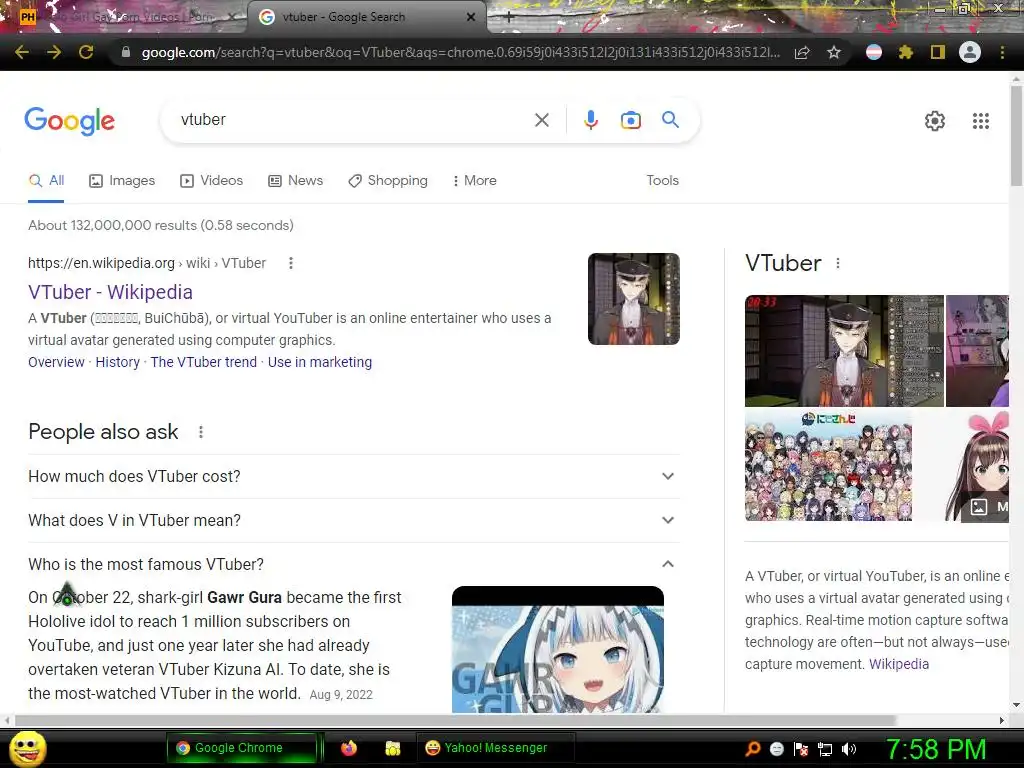Switch to the News tab

click(296, 180)
